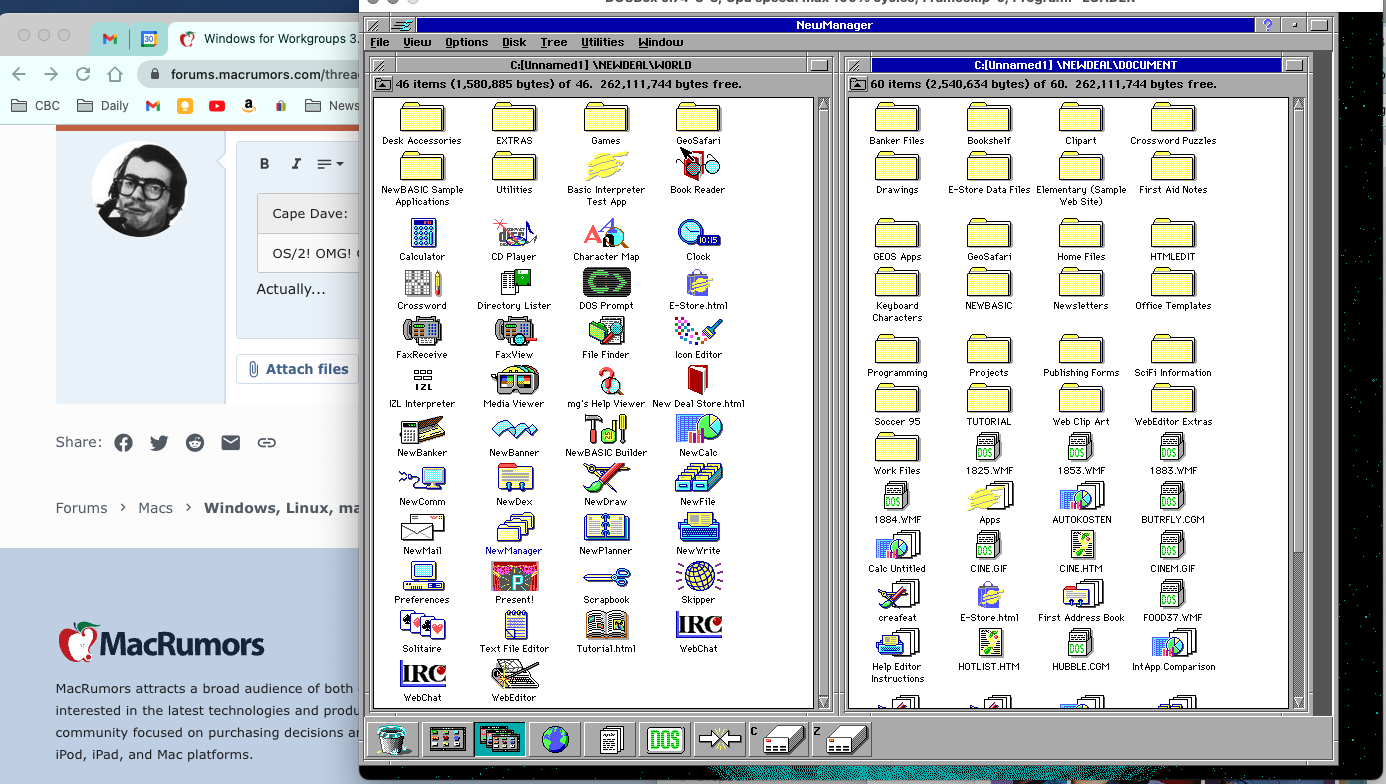Open the File menu in NewManager
Viewport: 1386px width, 784px height.
380,42
